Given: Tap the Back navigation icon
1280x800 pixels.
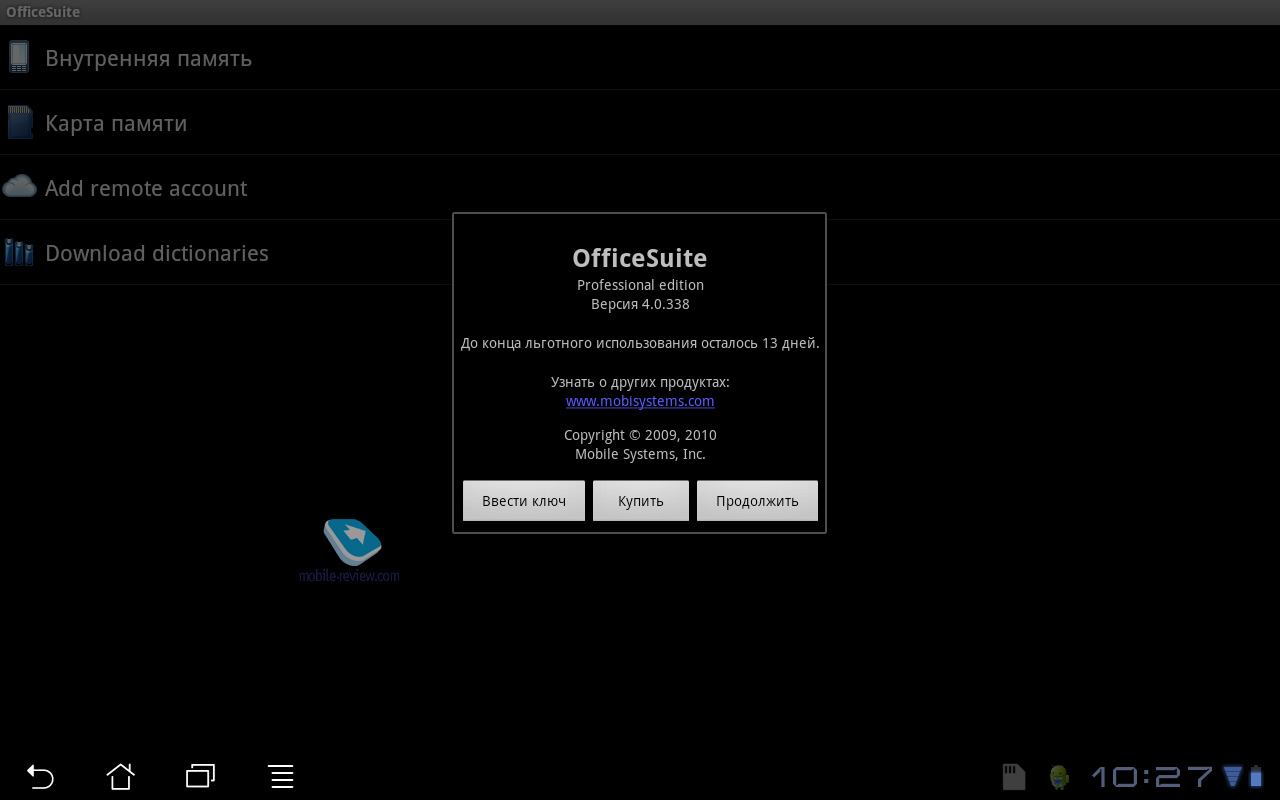Looking at the screenshot, I should pos(40,776).
